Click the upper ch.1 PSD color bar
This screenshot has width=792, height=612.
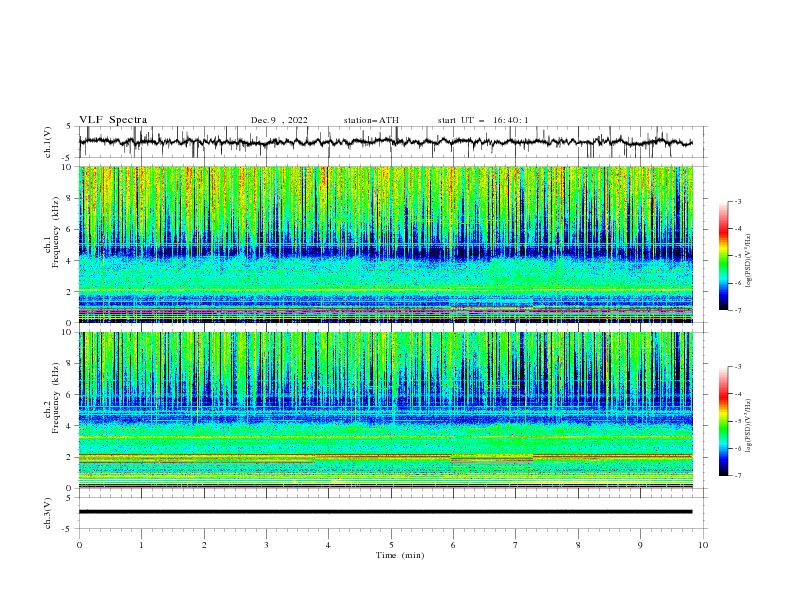tap(723, 256)
